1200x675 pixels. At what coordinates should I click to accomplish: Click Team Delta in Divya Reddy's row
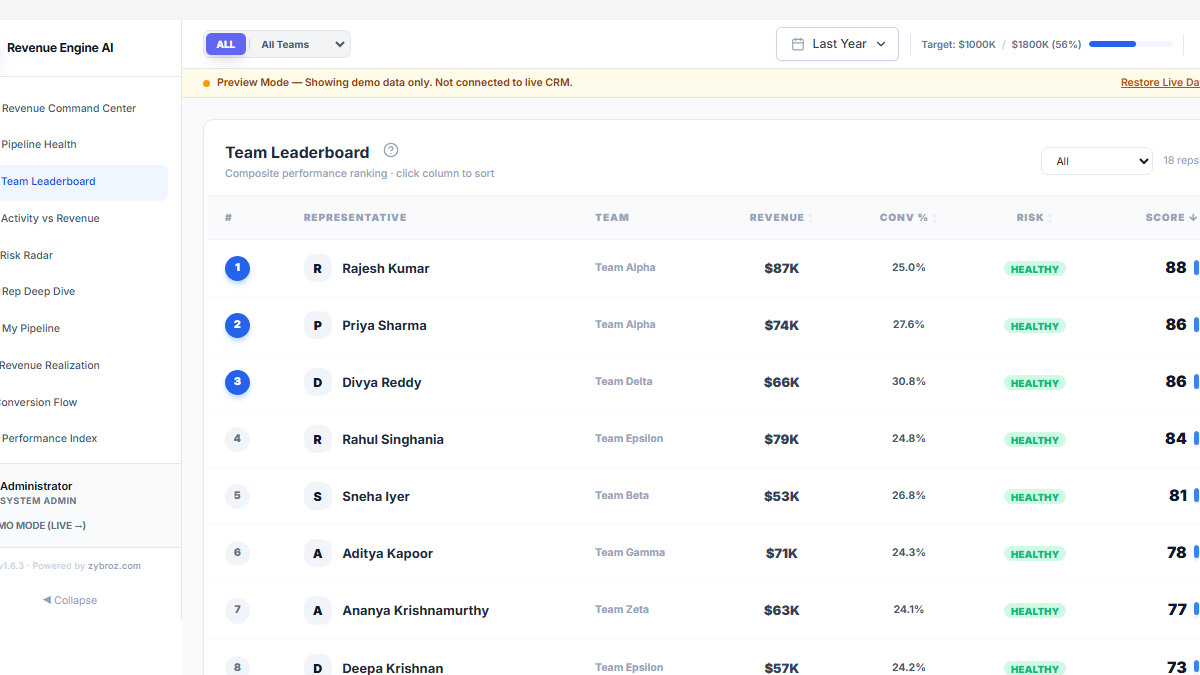(624, 381)
